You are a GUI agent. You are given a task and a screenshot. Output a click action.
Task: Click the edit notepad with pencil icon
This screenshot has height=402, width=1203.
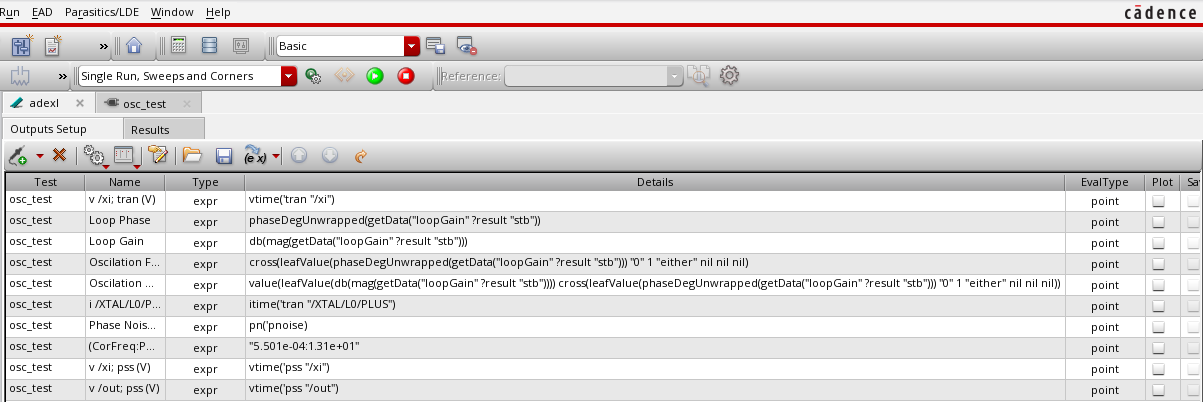(x=157, y=156)
